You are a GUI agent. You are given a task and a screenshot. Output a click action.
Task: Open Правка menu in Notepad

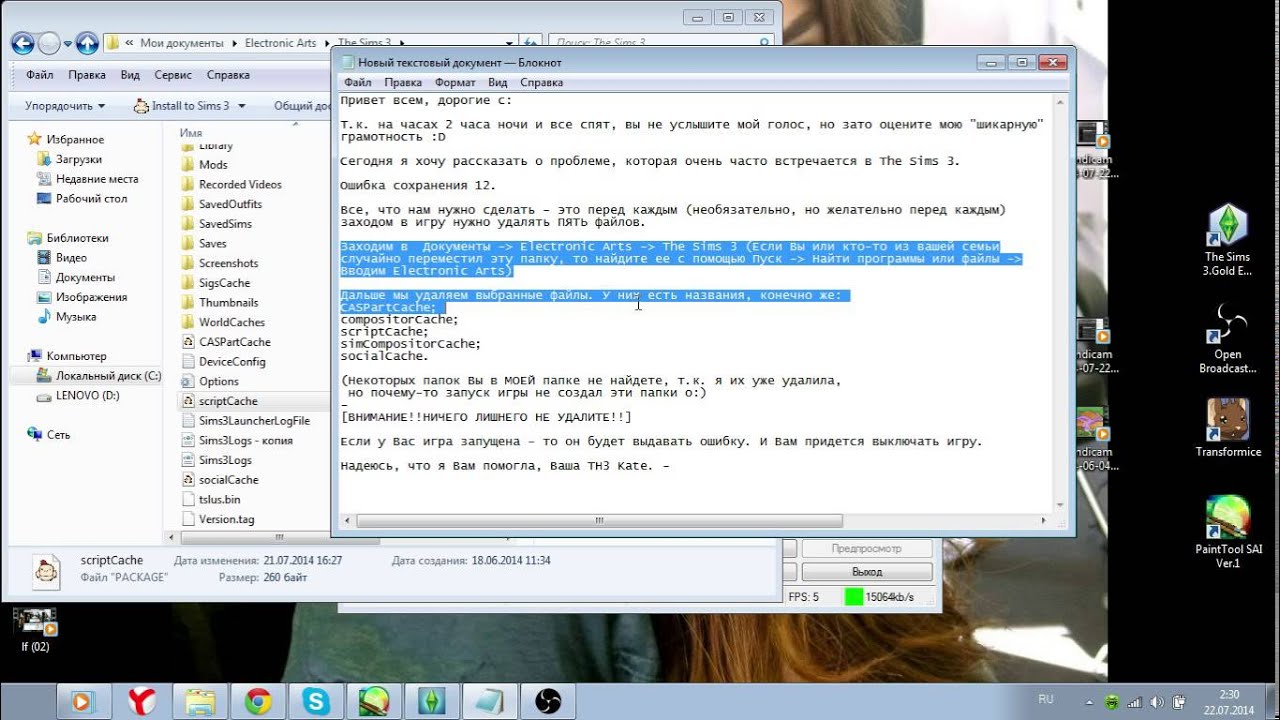(403, 83)
